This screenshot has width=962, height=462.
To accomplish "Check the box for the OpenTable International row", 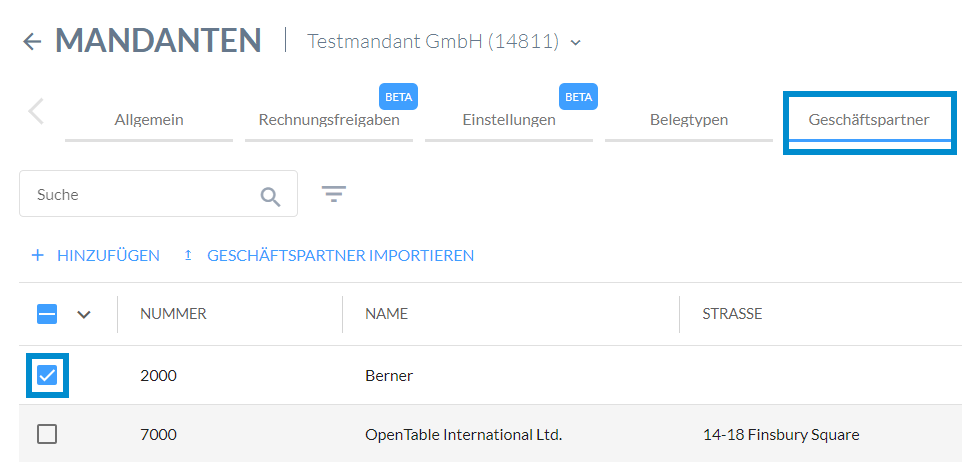I will coord(47,434).
